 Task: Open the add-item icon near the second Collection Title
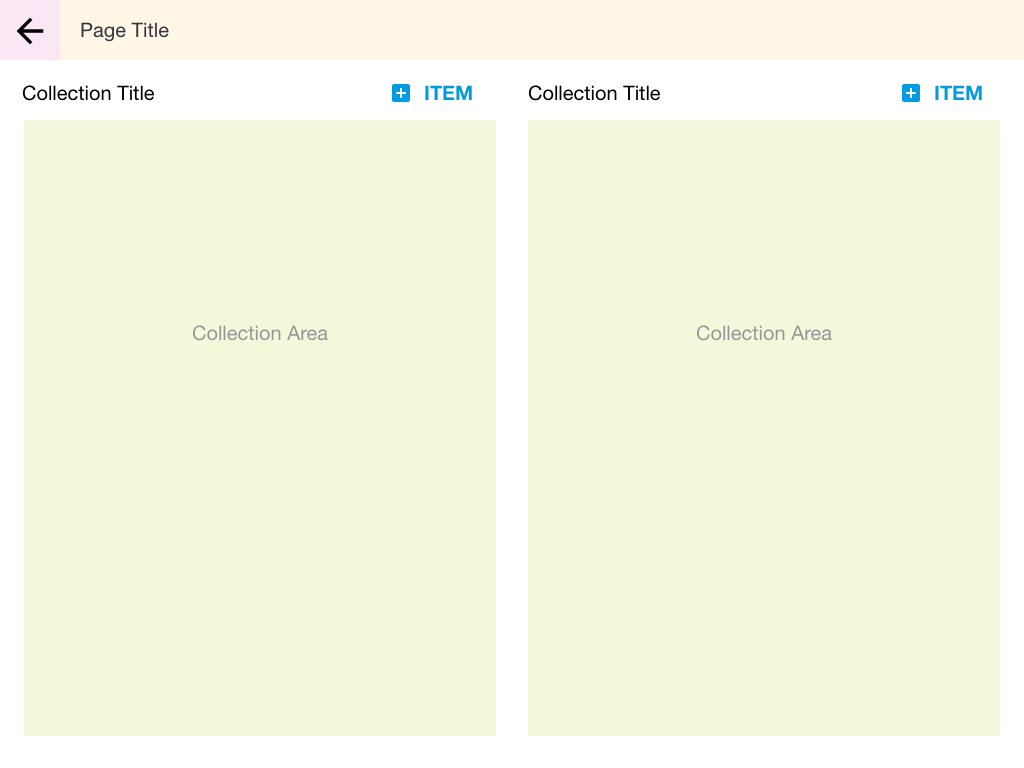pos(910,92)
